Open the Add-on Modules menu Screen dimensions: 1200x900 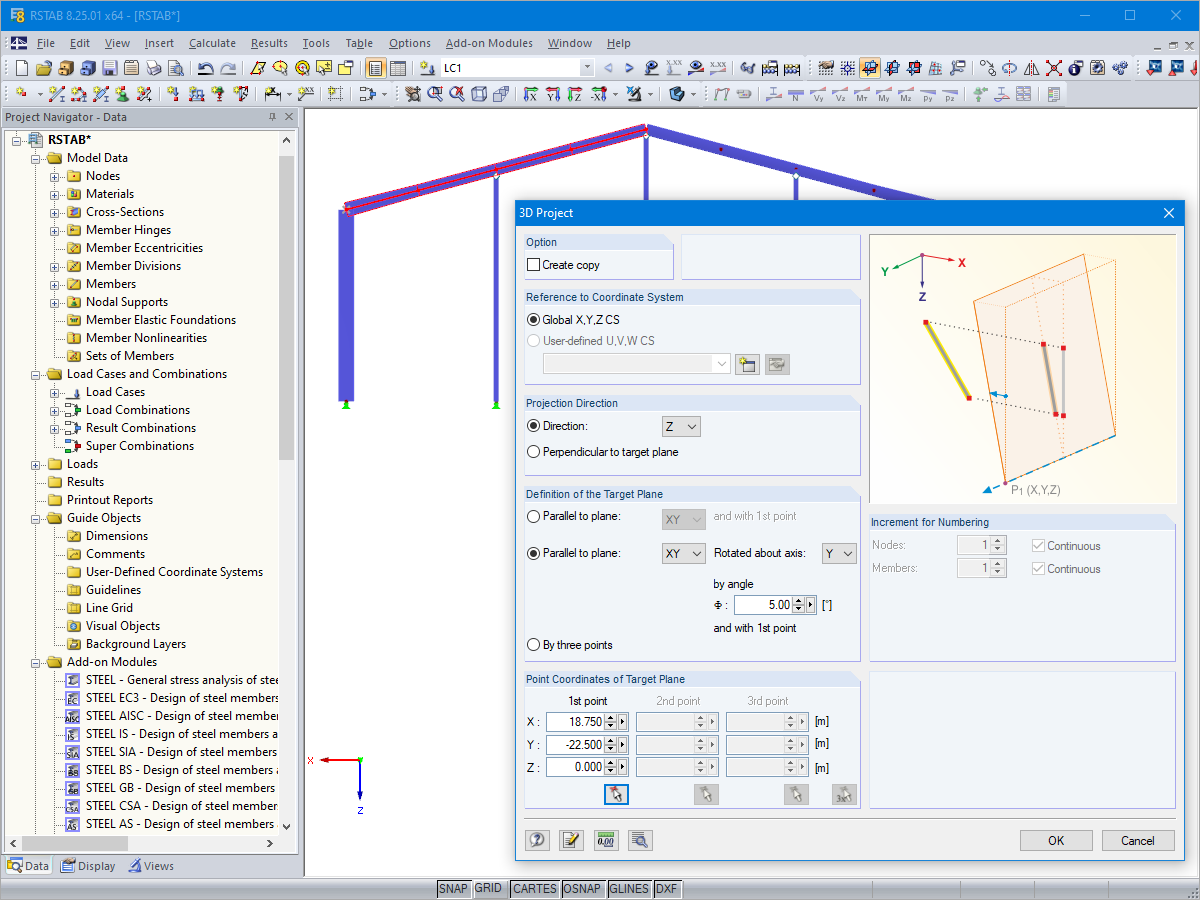490,43
